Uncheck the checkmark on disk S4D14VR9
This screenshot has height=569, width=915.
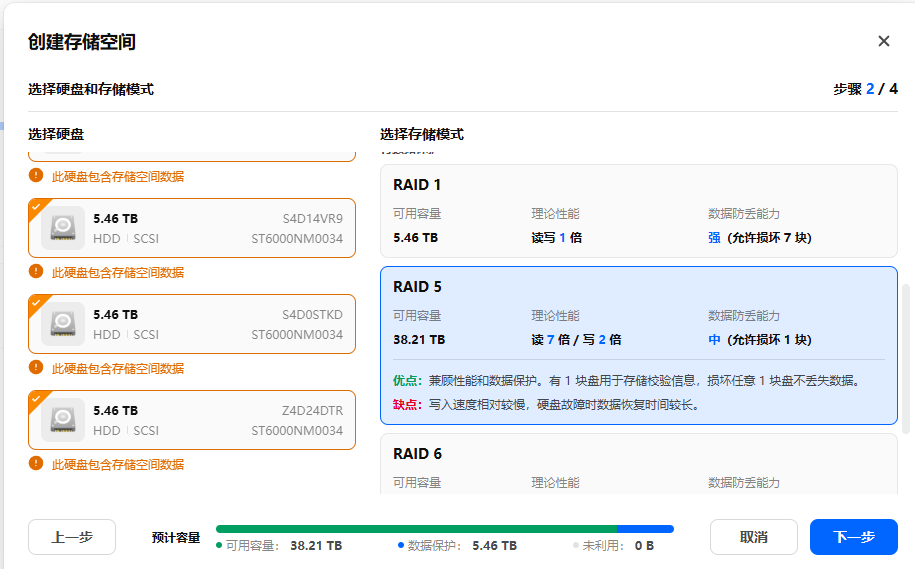(x=36, y=206)
